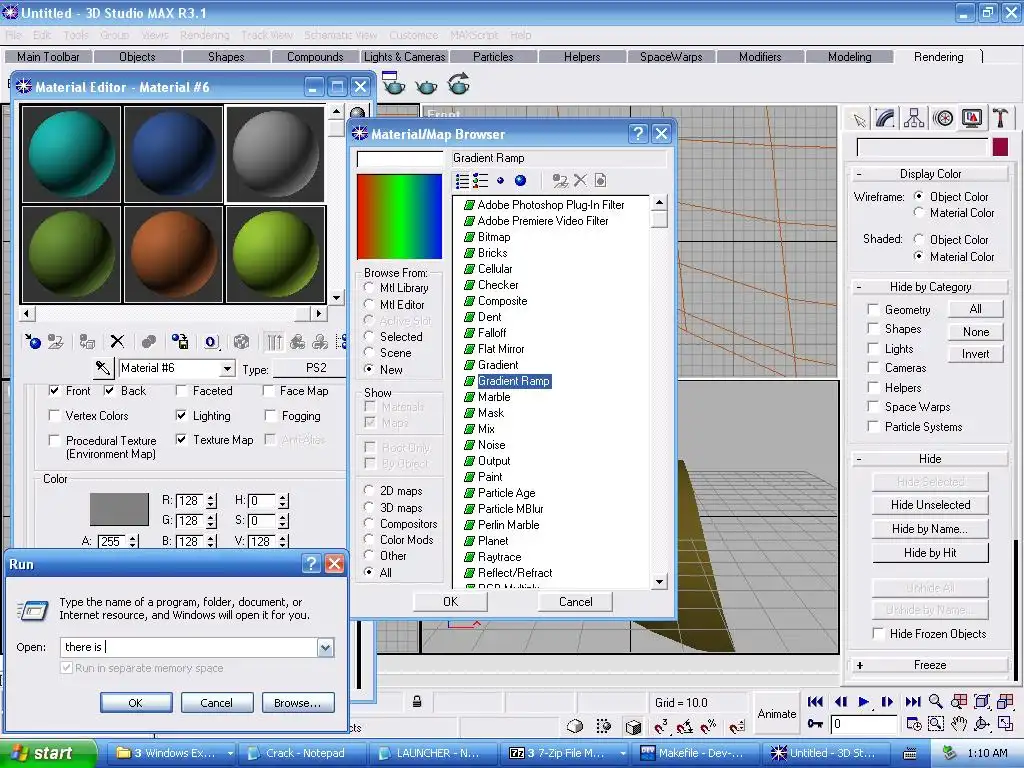Switch to the SpaceWarps tab
The height and width of the screenshot is (768, 1024).
pos(671,57)
